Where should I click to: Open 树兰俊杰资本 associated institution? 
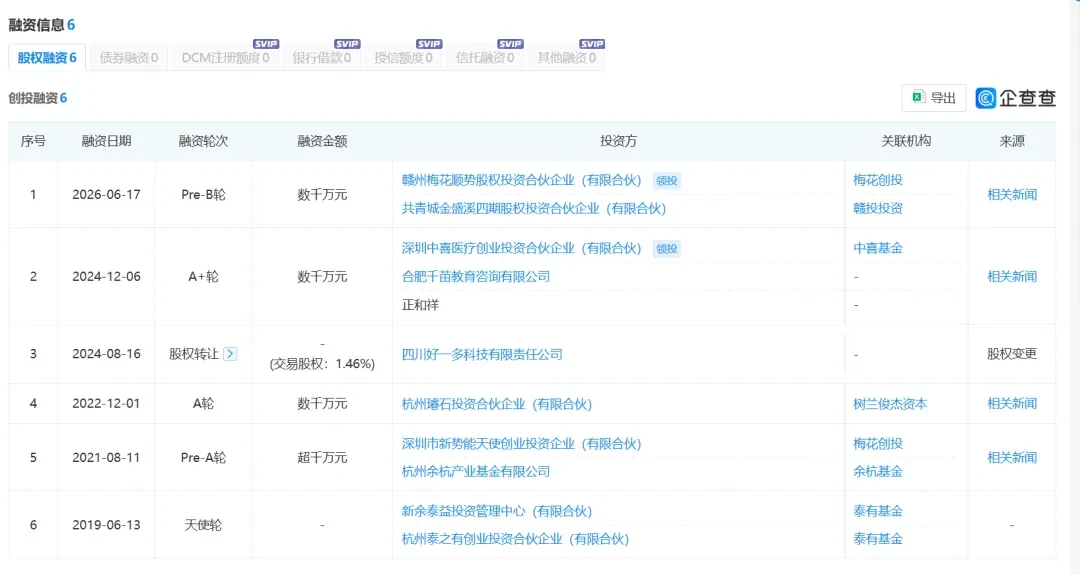(891, 404)
